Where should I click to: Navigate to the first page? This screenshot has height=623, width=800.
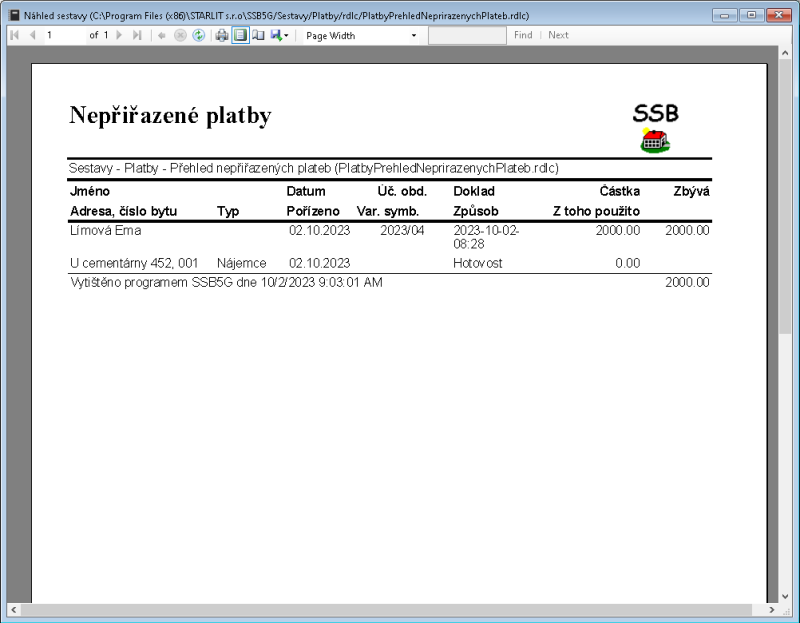(14, 35)
